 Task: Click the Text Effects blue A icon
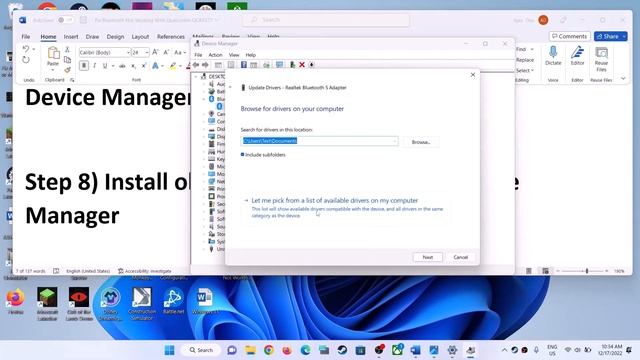coord(155,66)
